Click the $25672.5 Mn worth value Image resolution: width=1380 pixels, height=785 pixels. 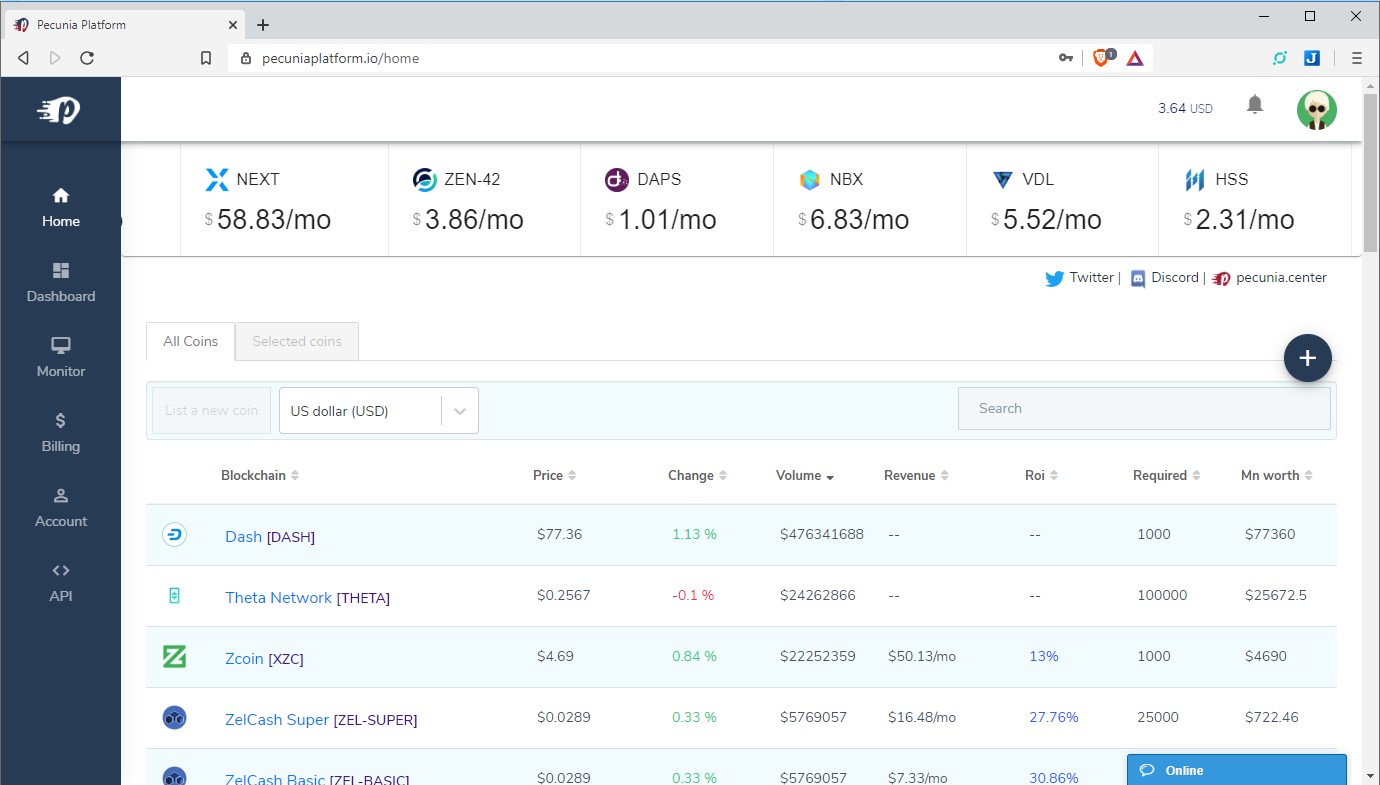pyautogui.click(x=1276, y=595)
